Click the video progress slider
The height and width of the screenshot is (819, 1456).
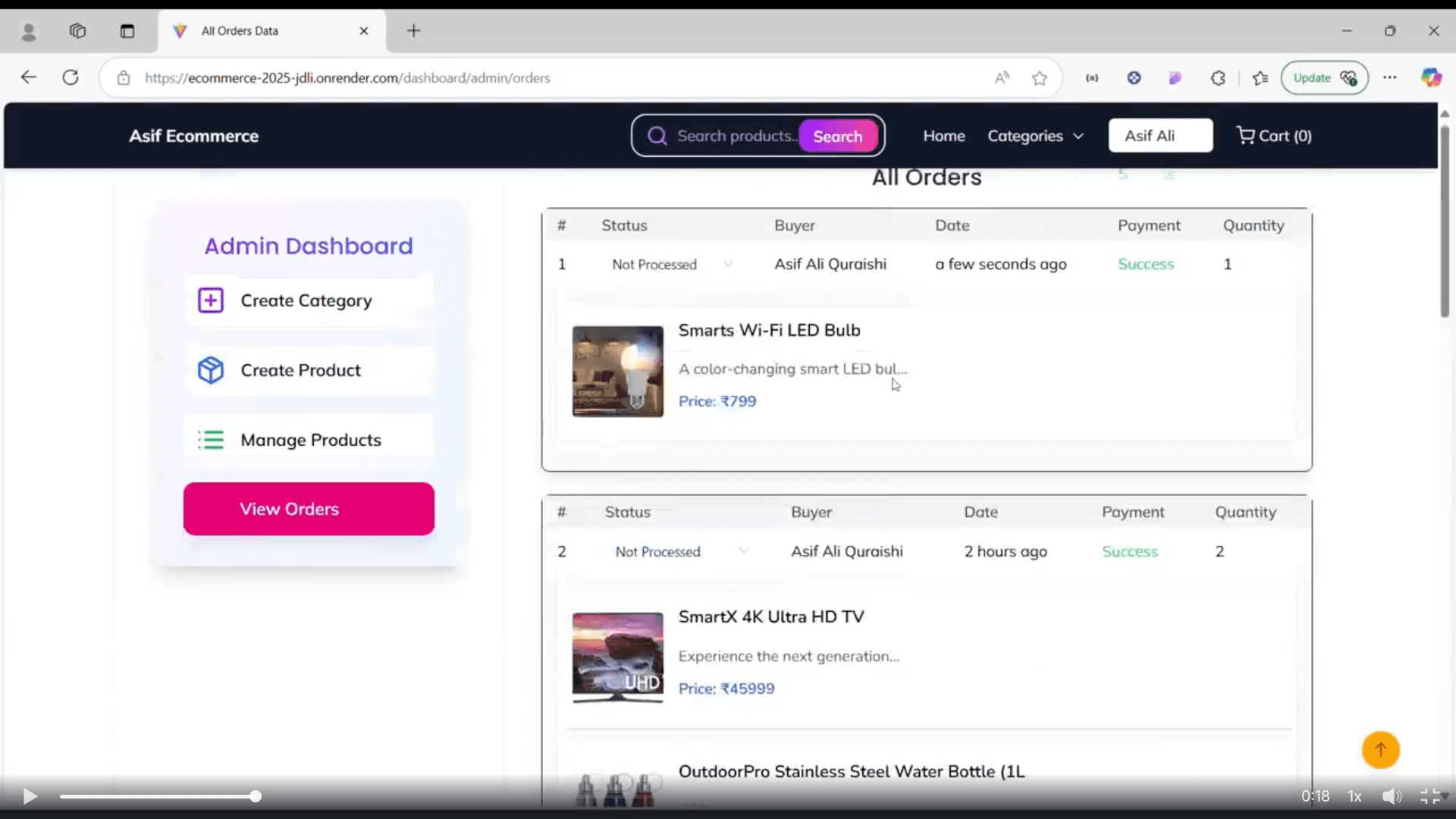[x=159, y=796]
